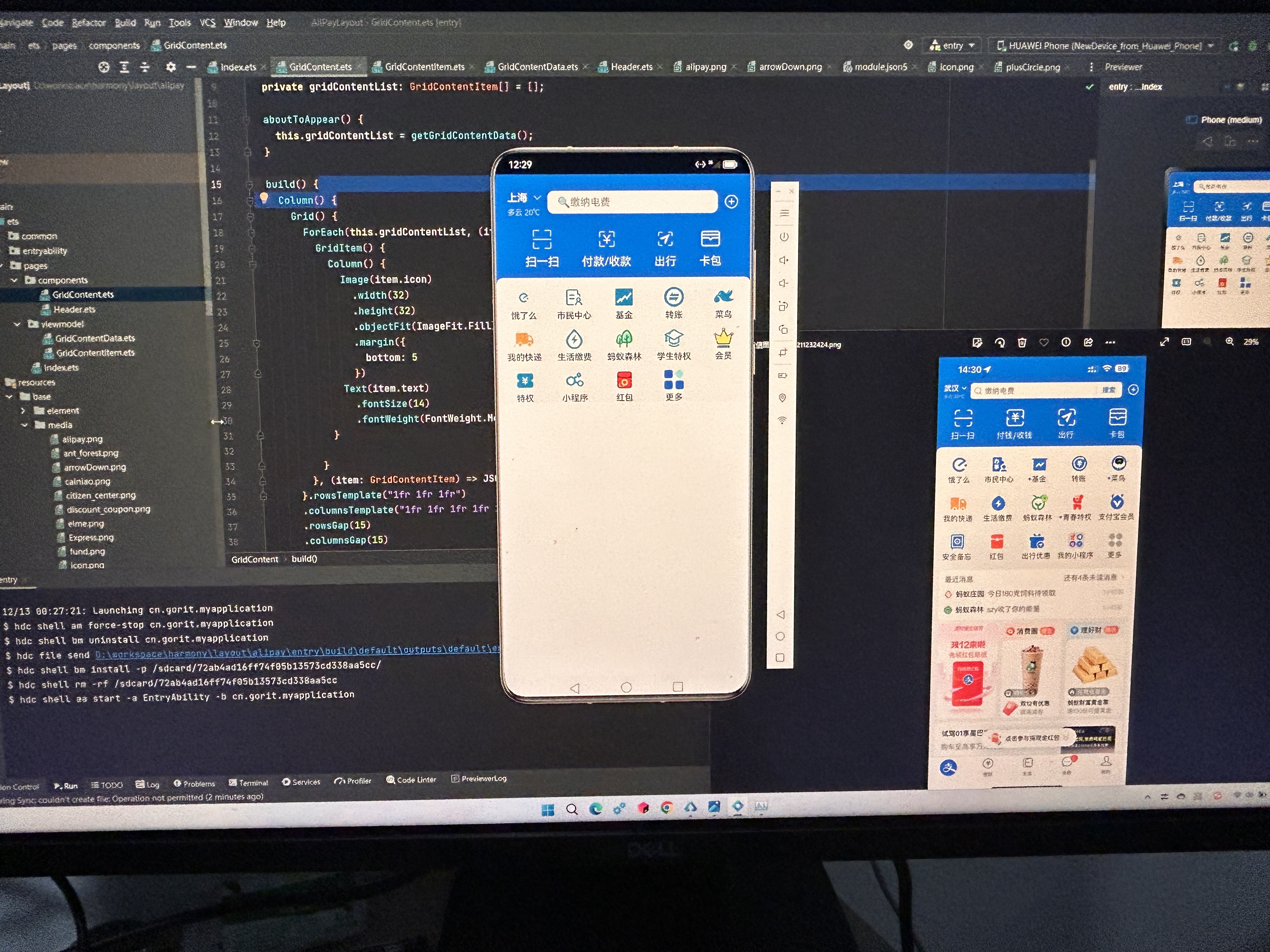Click the volume up icon on emulator toolbar
1270x952 pixels.
tap(784, 260)
